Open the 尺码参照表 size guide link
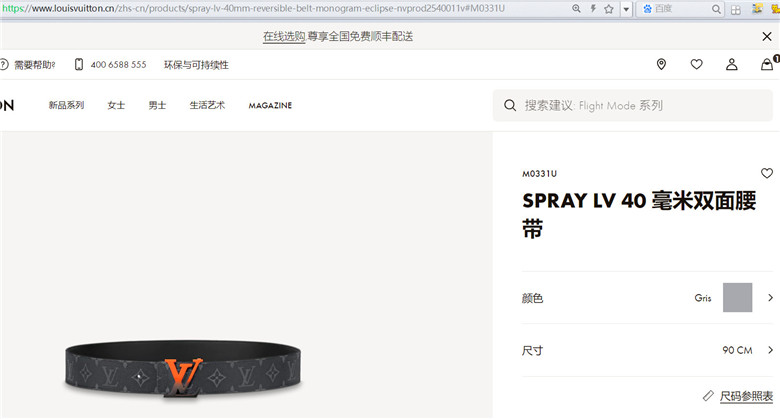 [746, 396]
